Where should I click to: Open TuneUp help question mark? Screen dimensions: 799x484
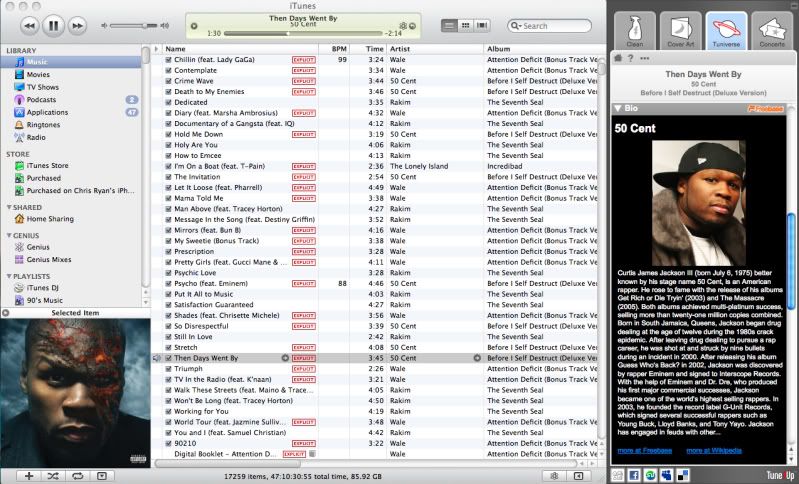tap(631, 58)
